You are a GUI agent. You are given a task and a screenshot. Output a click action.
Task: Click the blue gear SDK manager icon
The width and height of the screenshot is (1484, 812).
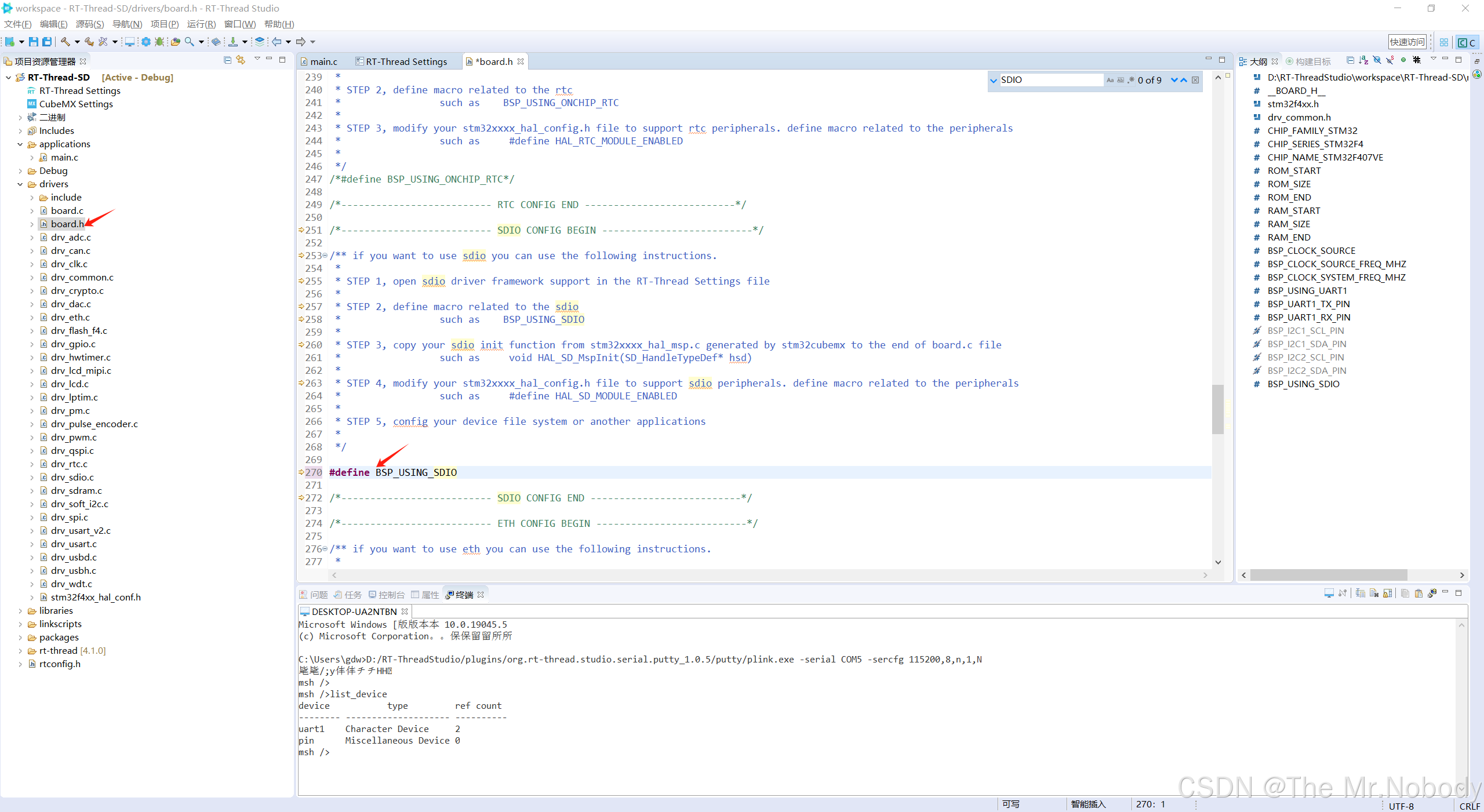(146, 42)
